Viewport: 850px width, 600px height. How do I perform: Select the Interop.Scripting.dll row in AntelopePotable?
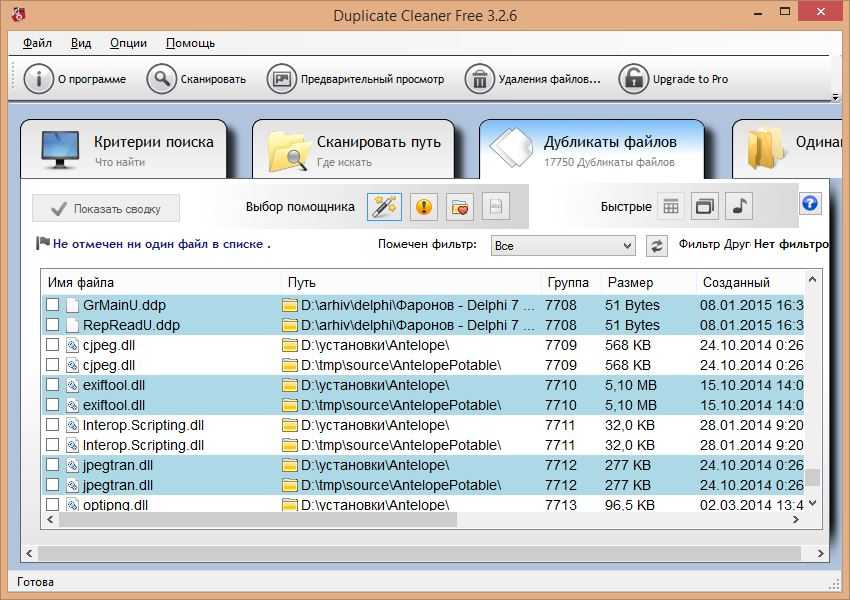coord(423,445)
